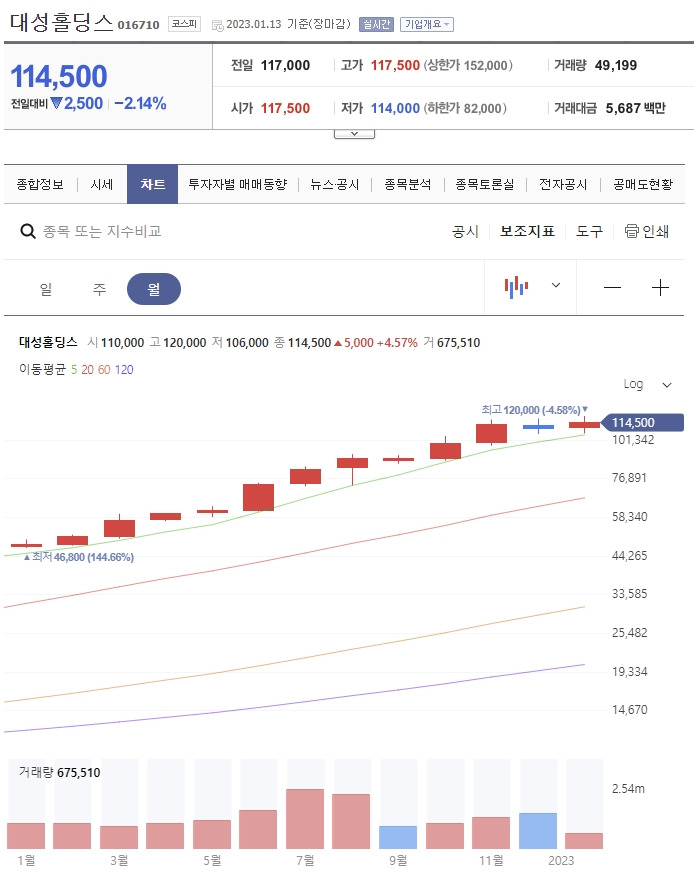Click the 코스피 market badge
The height and width of the screenshot is (875, 694).
184,24
